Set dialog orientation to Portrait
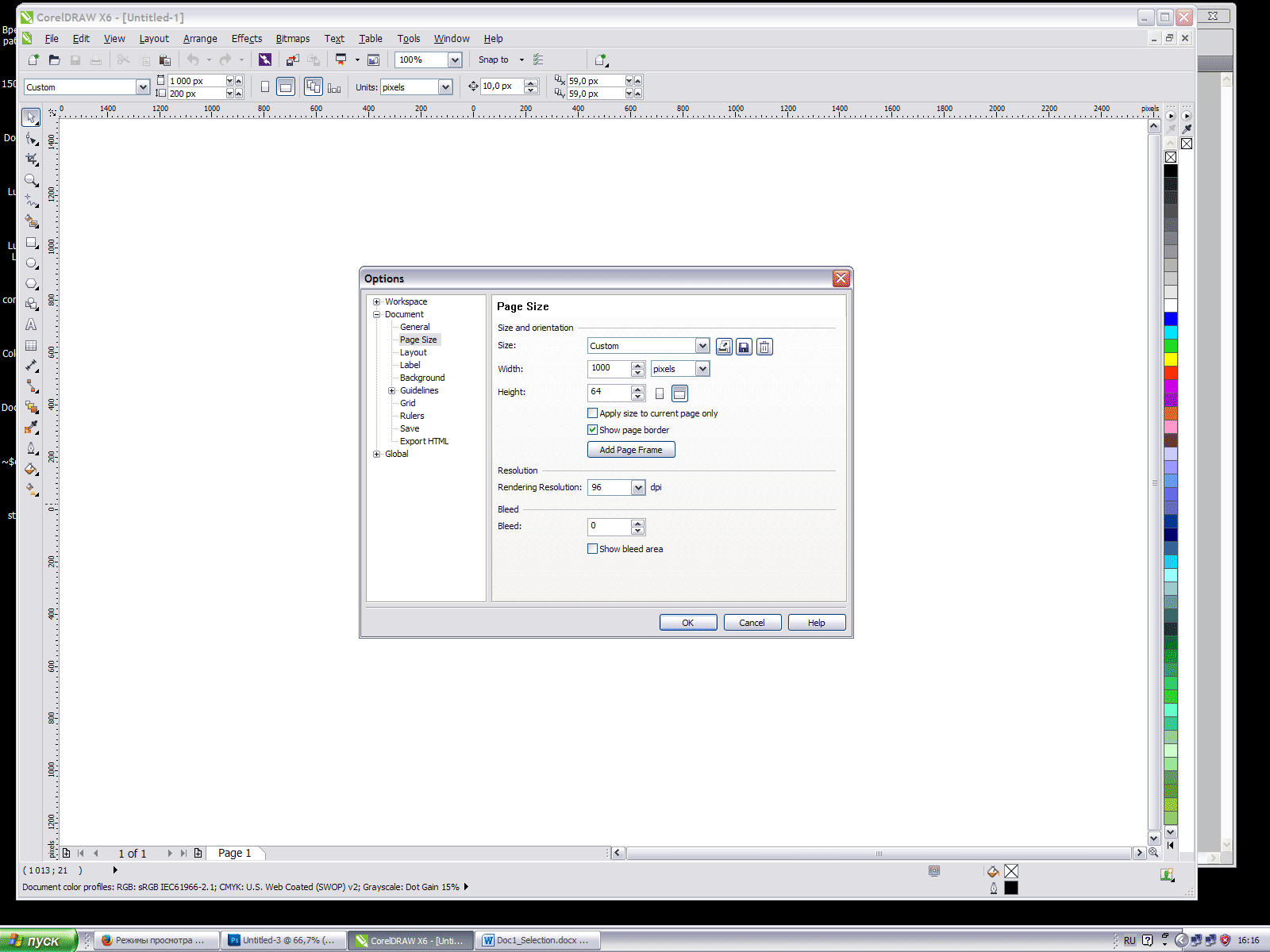The height and width of the screenshot is (952, 1270). (660, 393)
